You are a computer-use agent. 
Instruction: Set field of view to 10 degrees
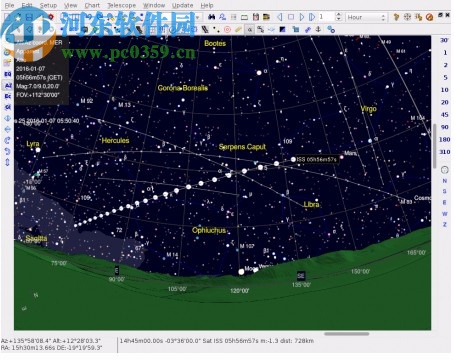pos(445,90)
